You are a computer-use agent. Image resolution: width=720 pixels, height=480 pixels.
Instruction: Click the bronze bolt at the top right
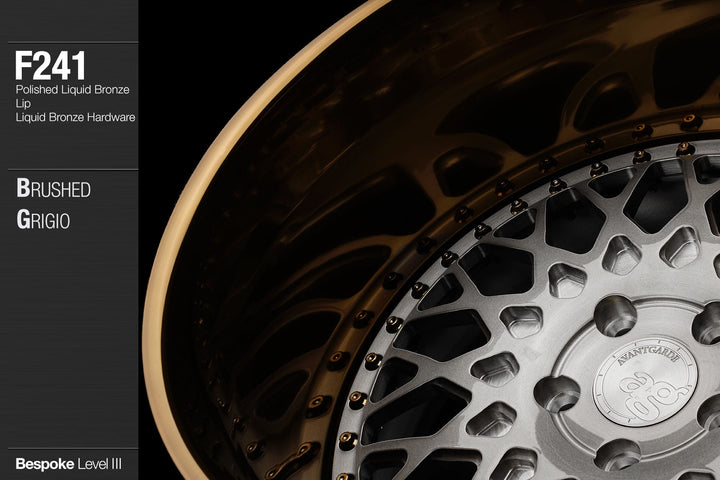[689, 121]
